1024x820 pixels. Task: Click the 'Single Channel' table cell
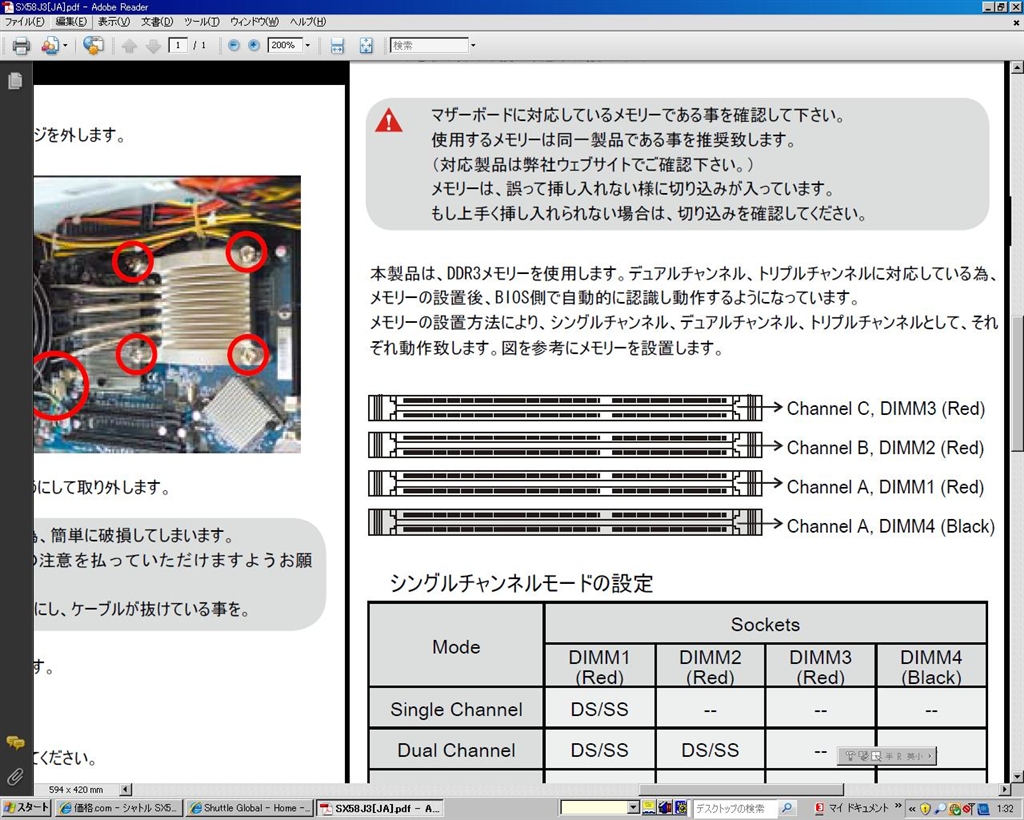[456, 709]
